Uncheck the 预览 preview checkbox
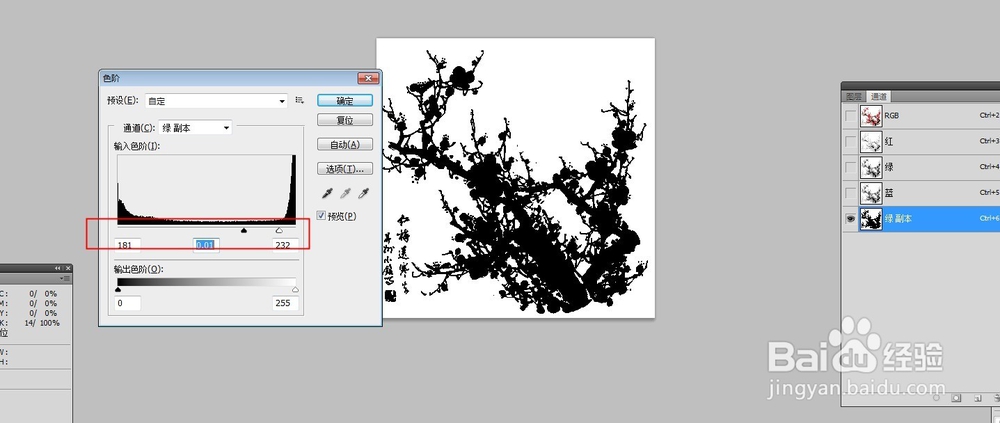The image size is (1000, 423). [x=321, y=216]
